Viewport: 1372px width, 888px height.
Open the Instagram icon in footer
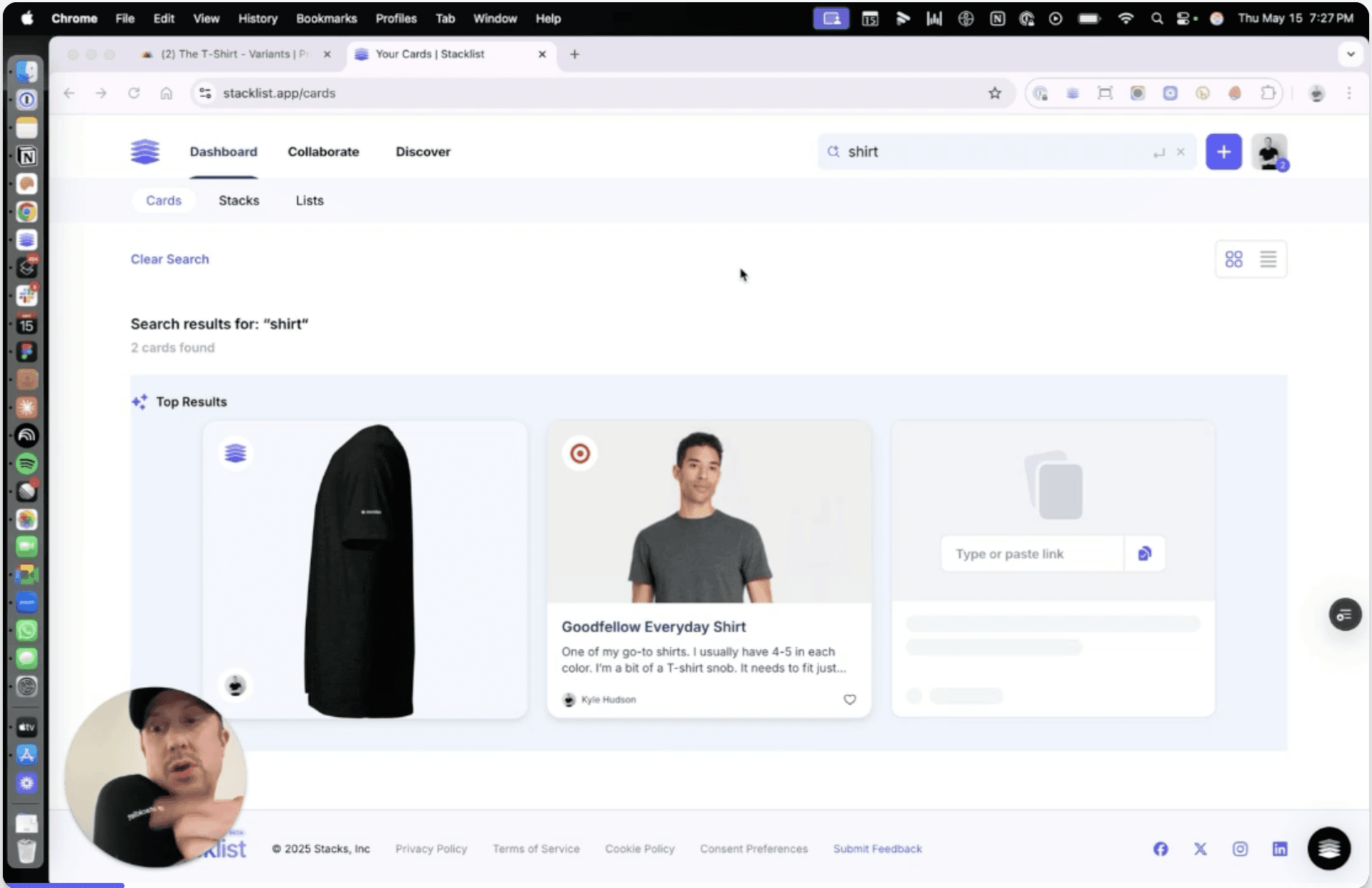(1240, 849)
